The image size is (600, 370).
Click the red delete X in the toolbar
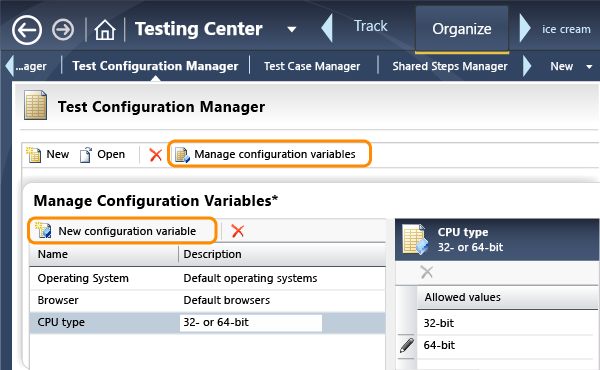(156, 155)
